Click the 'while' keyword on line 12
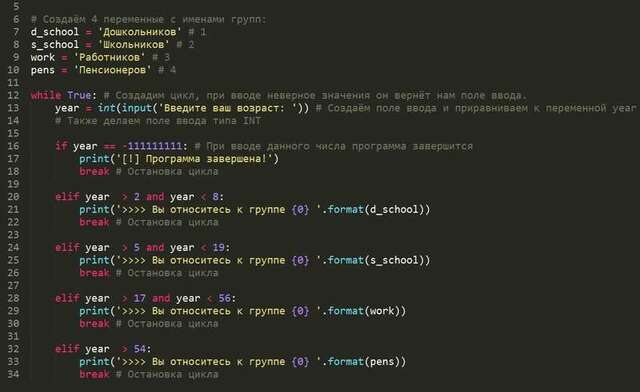 46,95
